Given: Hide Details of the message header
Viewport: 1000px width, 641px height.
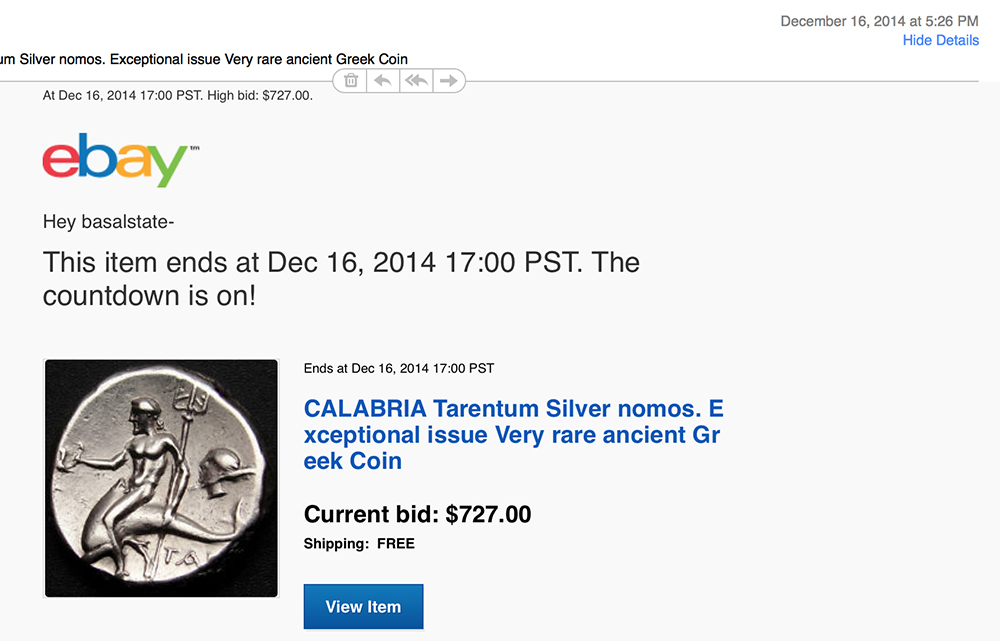Looking at the screenshot, I should [x=940, y=40].
